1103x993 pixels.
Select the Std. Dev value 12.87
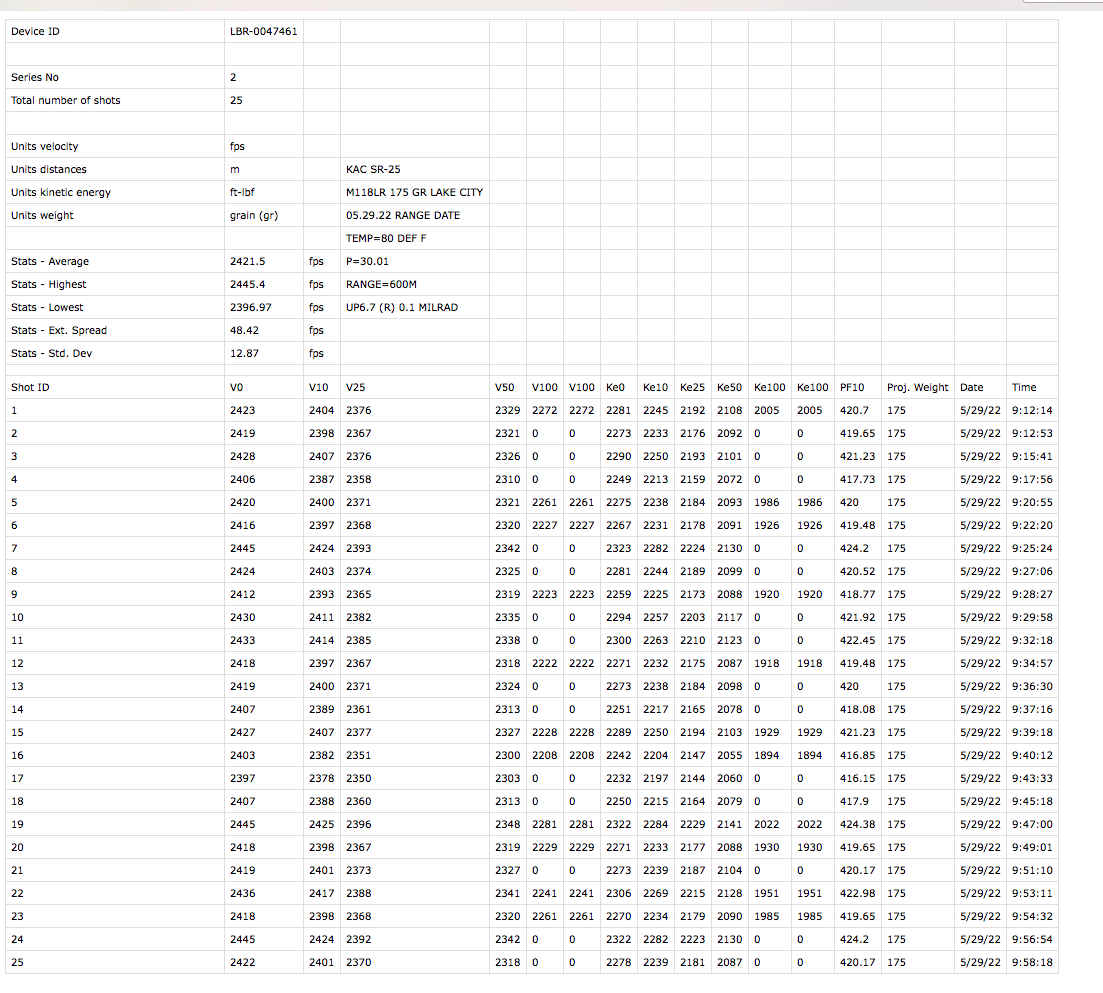point(245,353)
